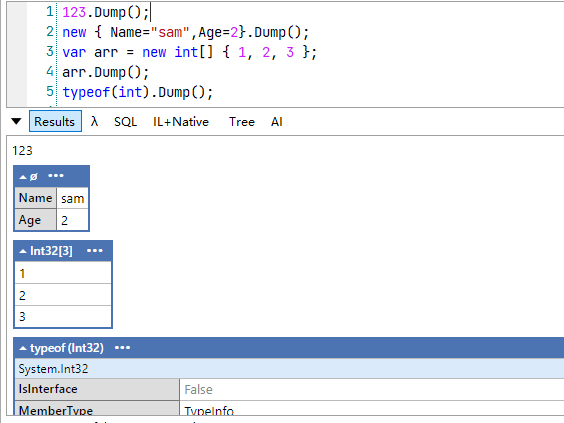This screenshot has height=423, width=564.
Task: Collapse the Int32[3] array table
Action: tap(23, 251)
